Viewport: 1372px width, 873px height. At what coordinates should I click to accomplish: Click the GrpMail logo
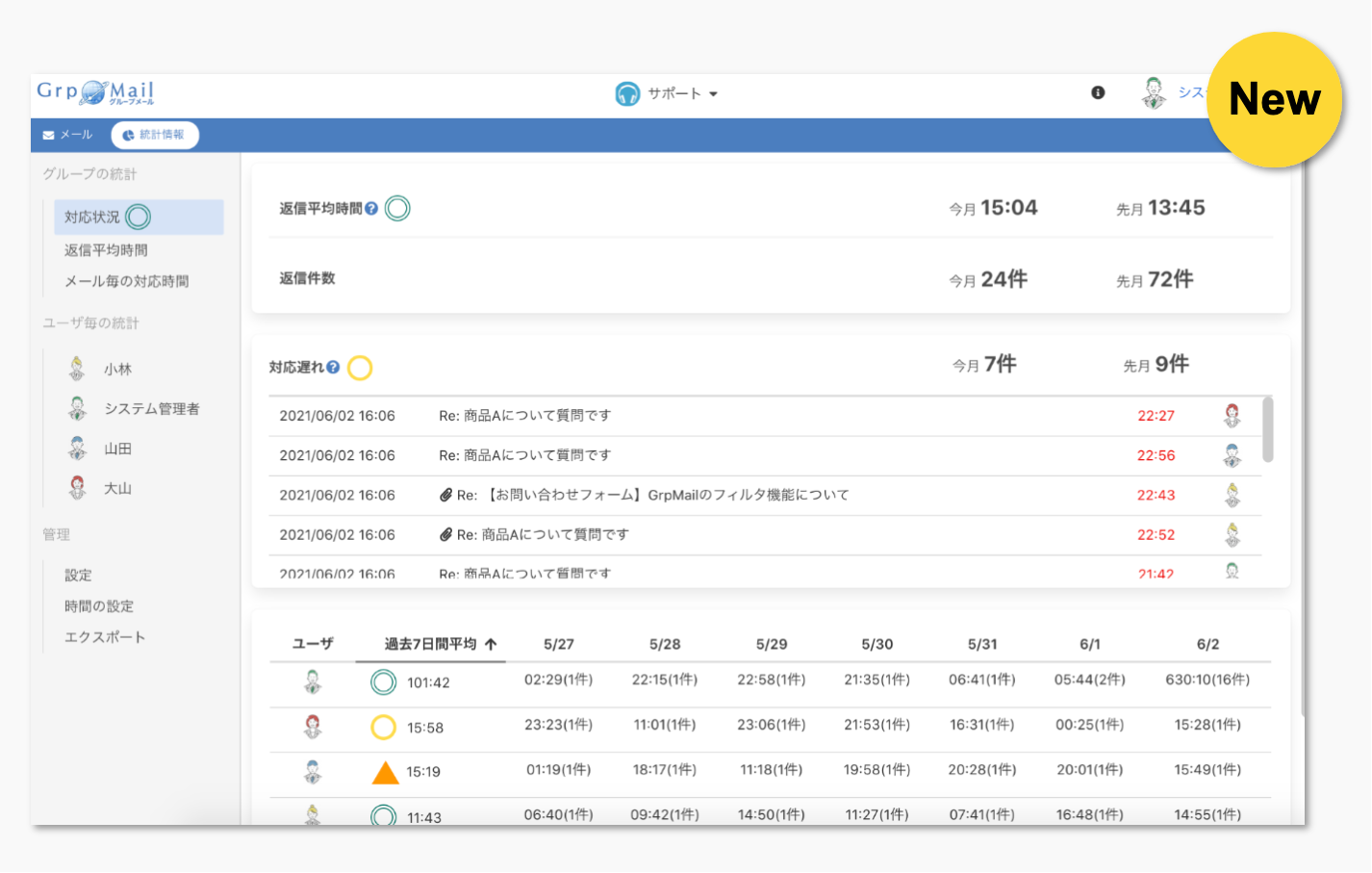pos(95,92)
